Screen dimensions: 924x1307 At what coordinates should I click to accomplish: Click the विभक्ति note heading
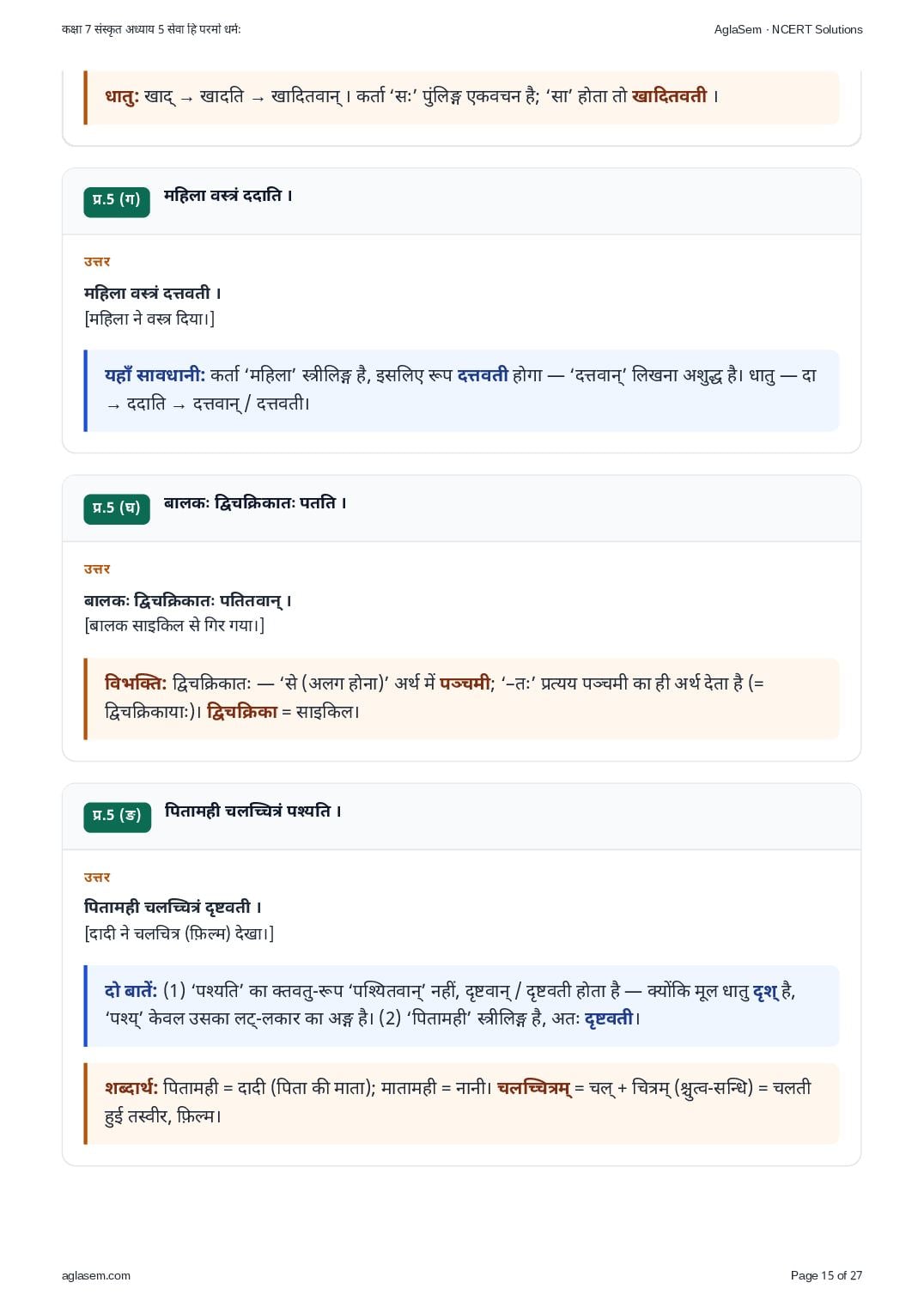(x=136, y=684)
